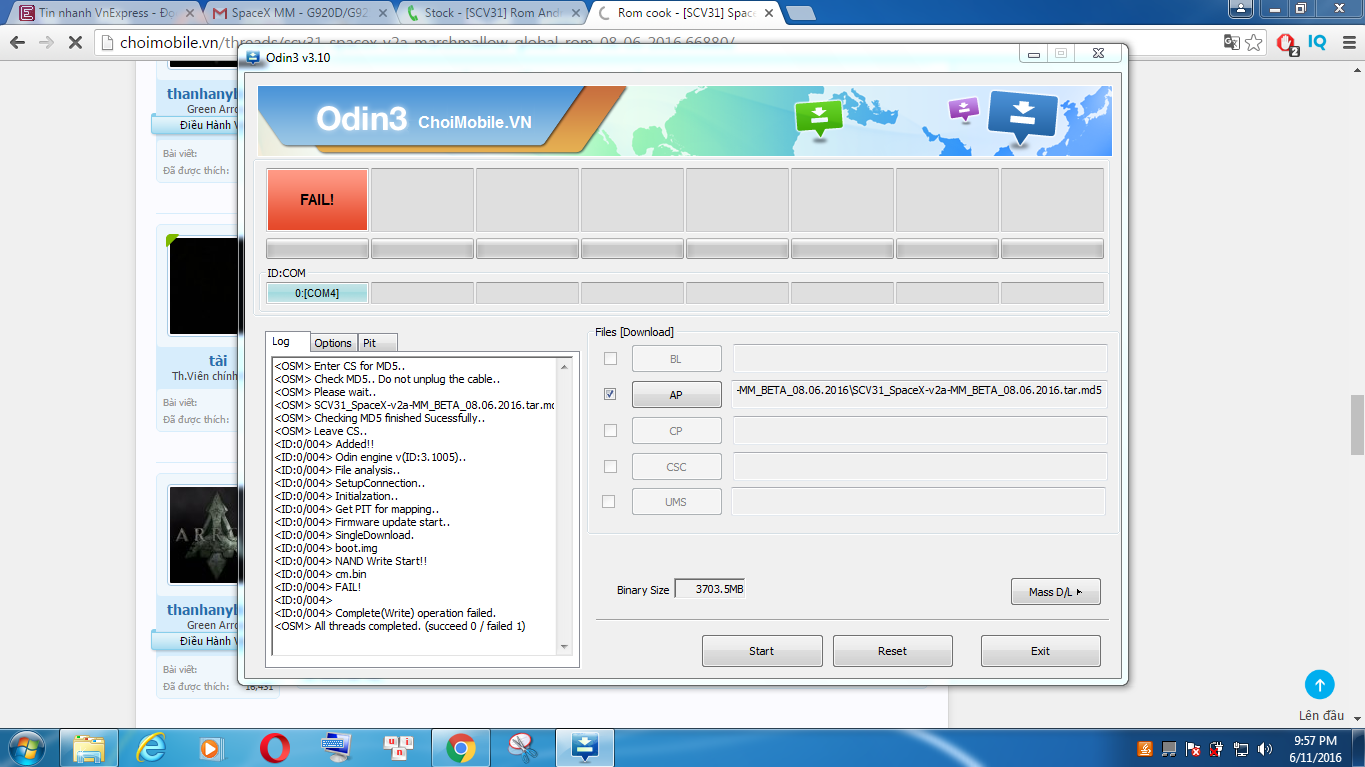
Task: Click the UniKey taskbar icon
Action: pos(399,748)
